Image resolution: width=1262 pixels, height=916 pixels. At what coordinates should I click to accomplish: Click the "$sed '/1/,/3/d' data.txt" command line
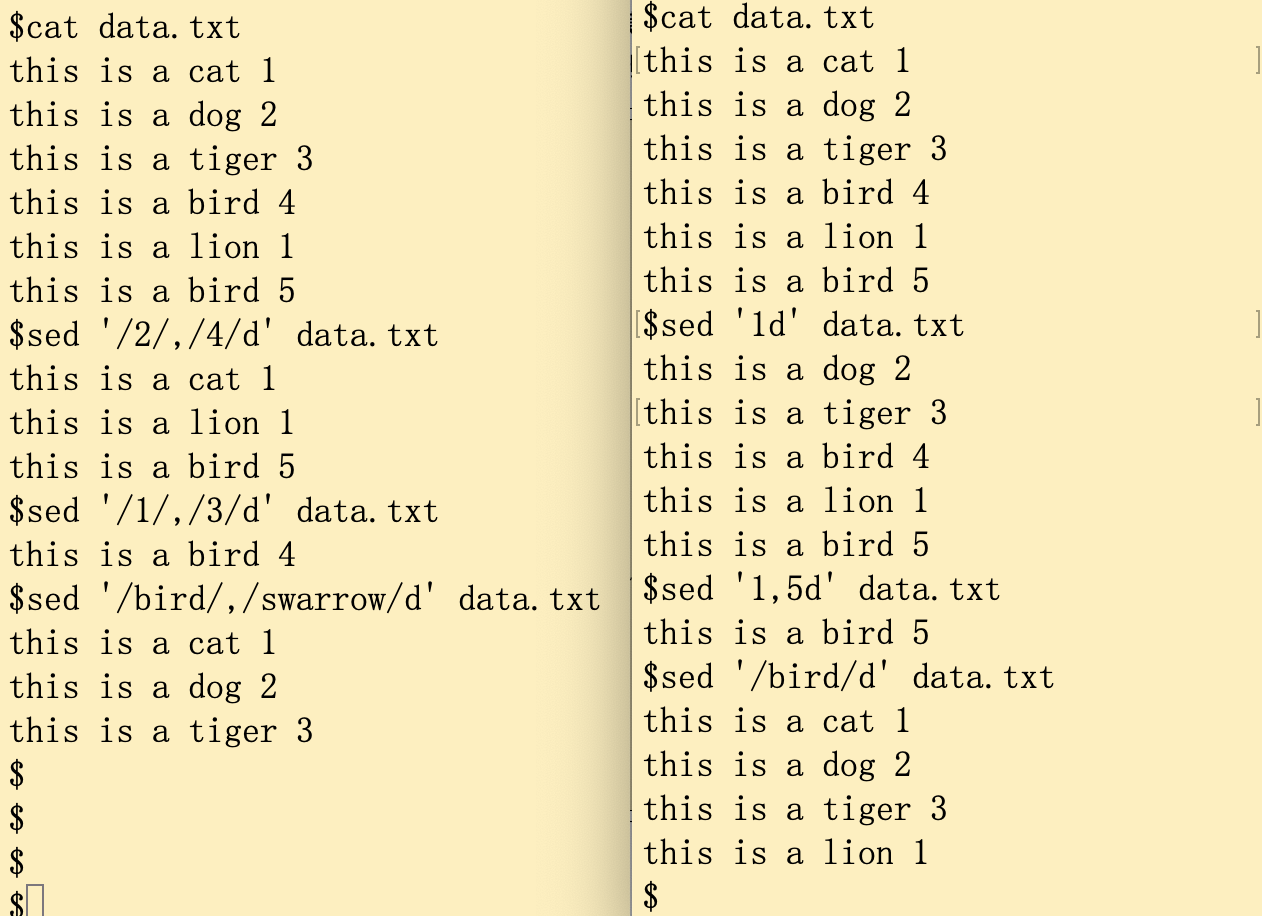(224, 511)
